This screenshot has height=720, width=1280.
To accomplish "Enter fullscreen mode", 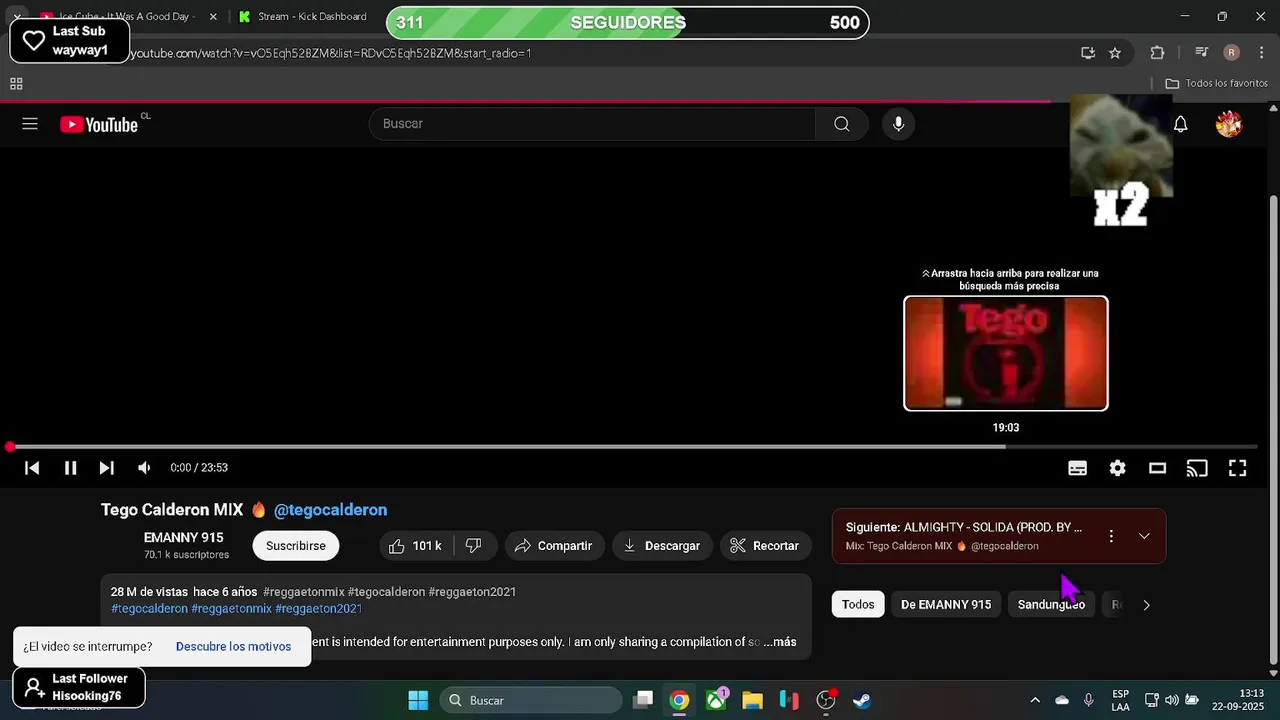I will pyautogui.click(x=1238, y=468).
